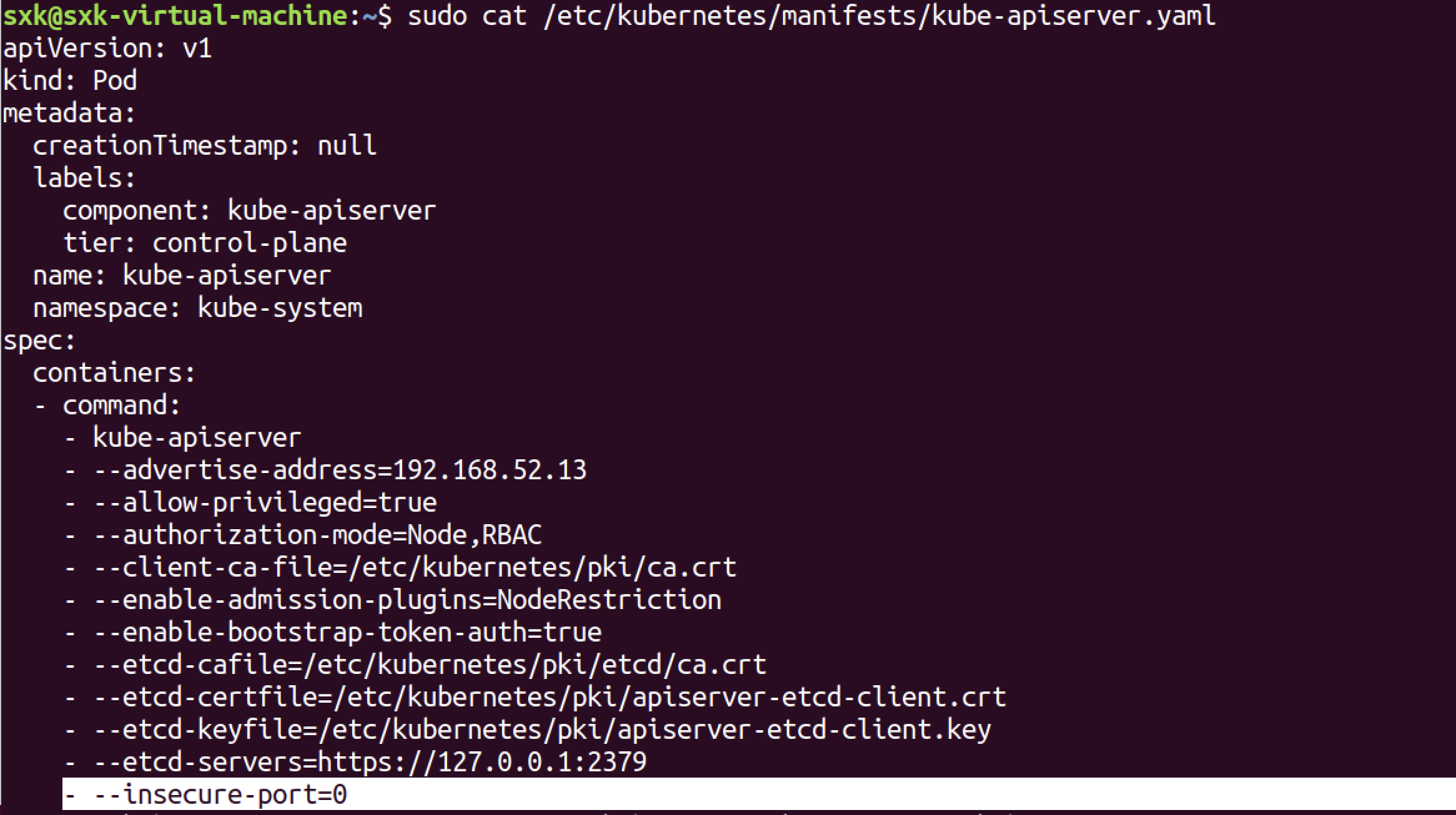Screen dimensions: 1456x815
Task: Click the containers: line
Action: [114, 373]
